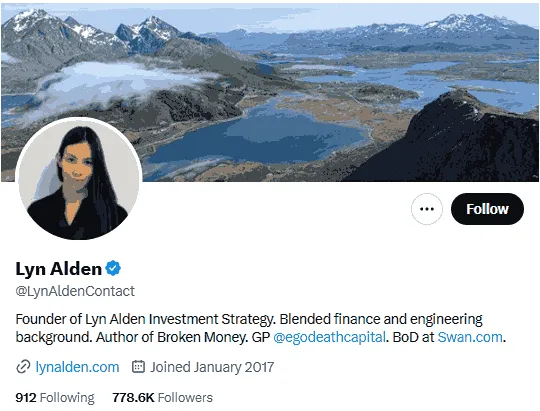This screenshot has width=540, height=411.
Task: View the mountain lake banner image
Action: point(270,92)
